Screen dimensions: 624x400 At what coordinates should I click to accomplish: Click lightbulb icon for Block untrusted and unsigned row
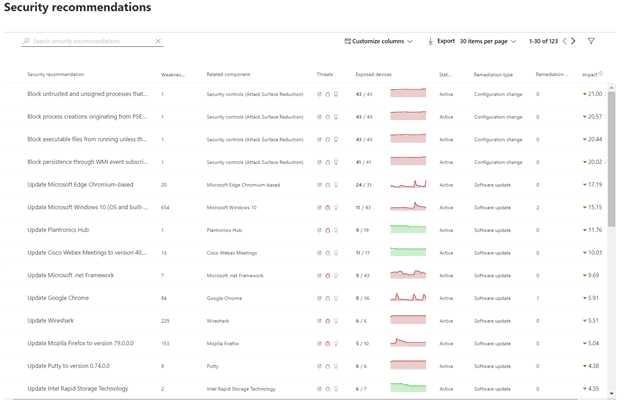tap(336, 94)
